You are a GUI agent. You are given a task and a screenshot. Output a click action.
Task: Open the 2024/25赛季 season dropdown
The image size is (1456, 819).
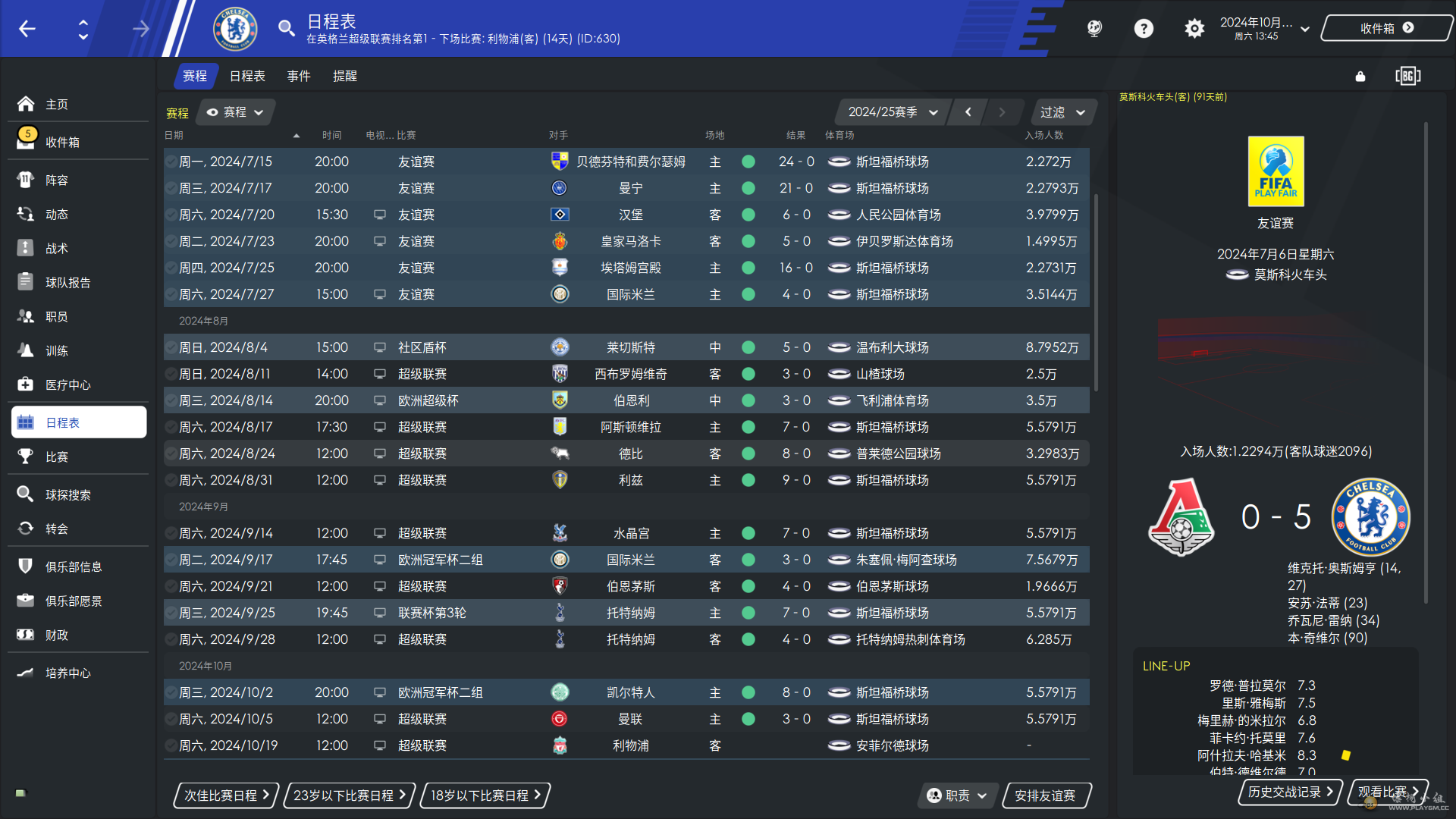click(893, 112)
